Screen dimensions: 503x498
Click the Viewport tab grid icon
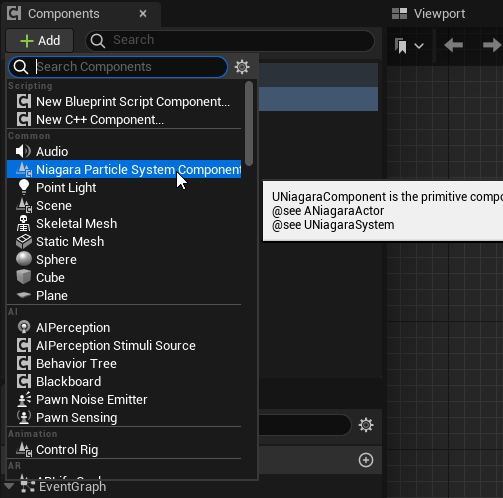click(399, 14)
